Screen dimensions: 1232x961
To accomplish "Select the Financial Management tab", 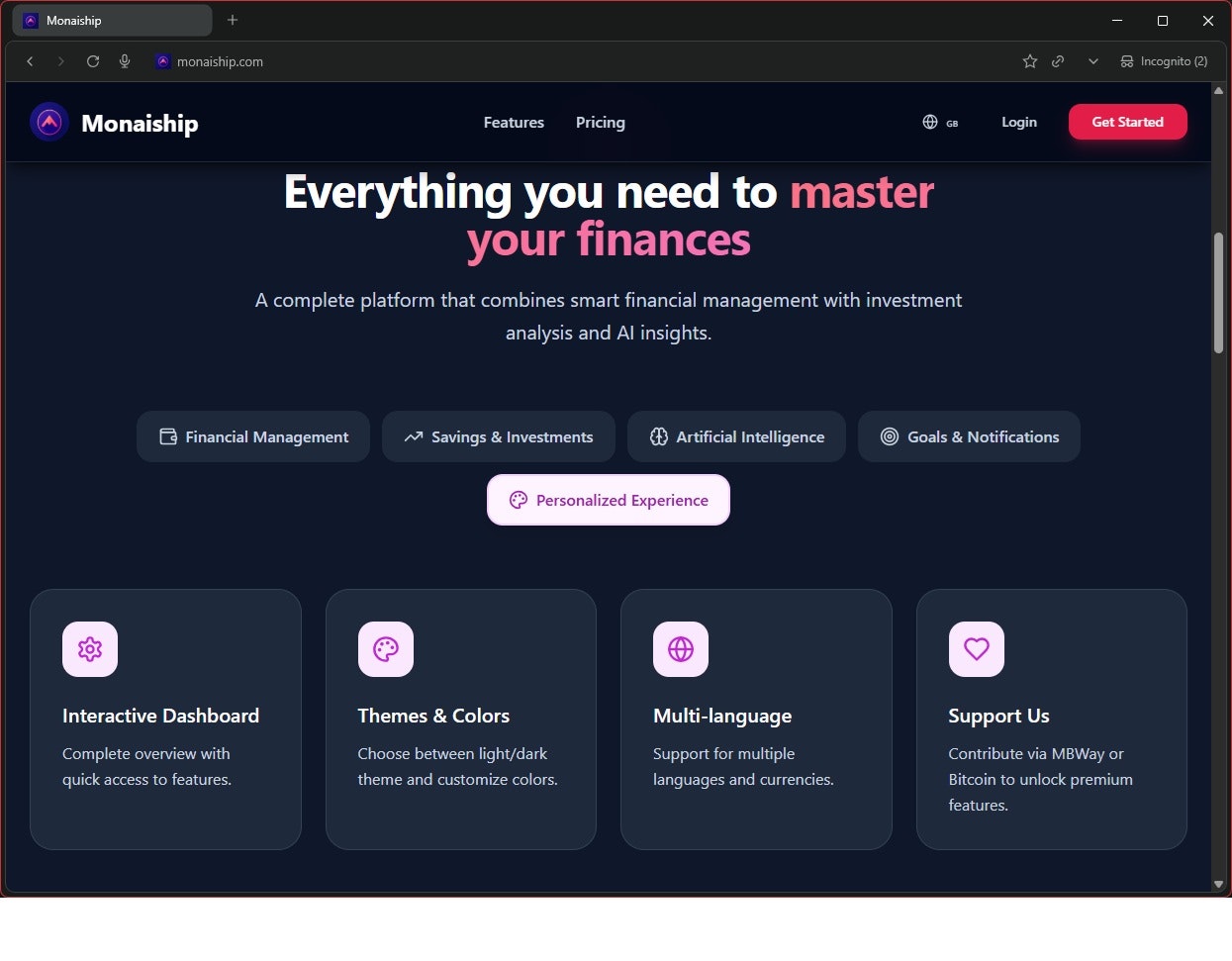I will pos(253,436).
